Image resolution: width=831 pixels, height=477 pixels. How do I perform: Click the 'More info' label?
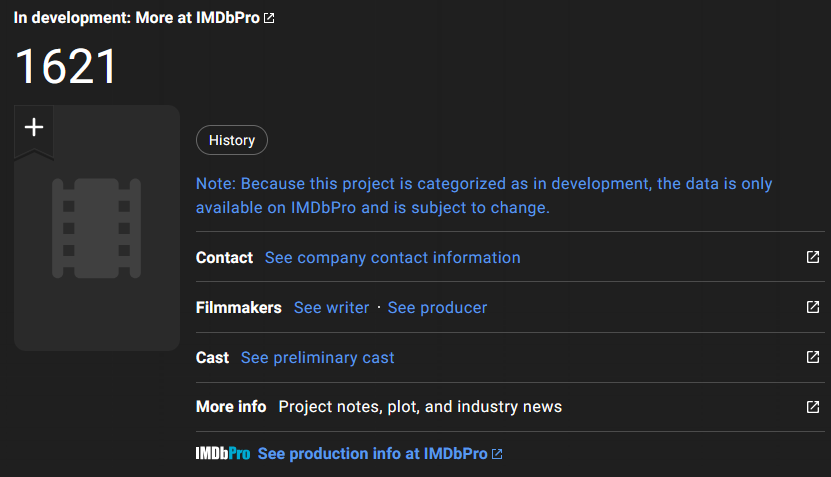231,407
